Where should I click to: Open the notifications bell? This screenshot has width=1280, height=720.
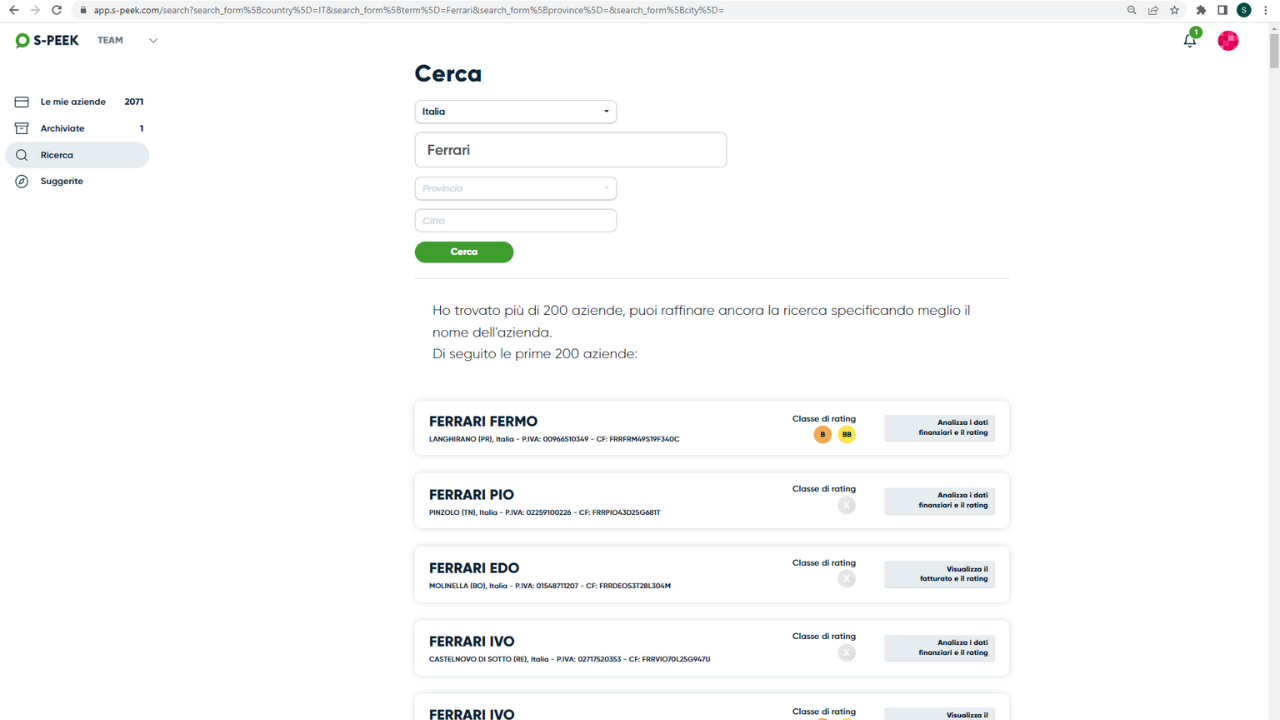click(1190, 40)
